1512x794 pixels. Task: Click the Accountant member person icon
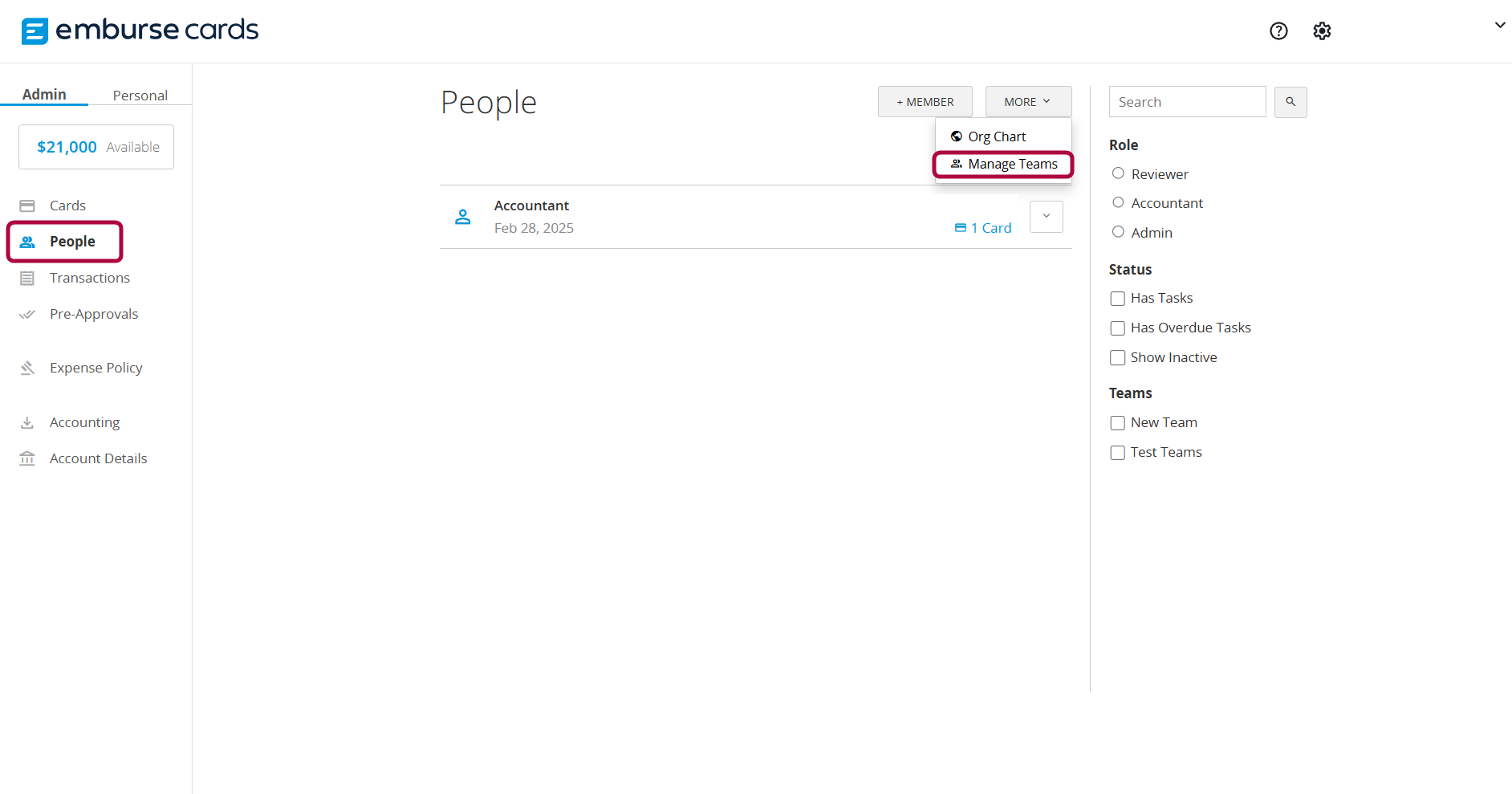pos(463,217)
